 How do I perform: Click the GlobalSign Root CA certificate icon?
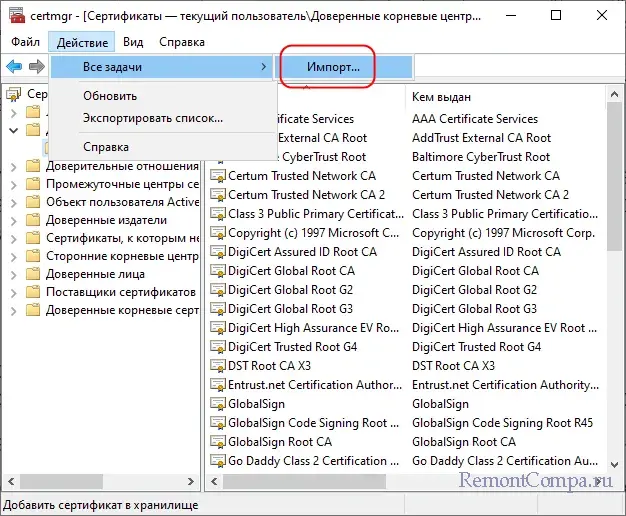tap(218, 442)
